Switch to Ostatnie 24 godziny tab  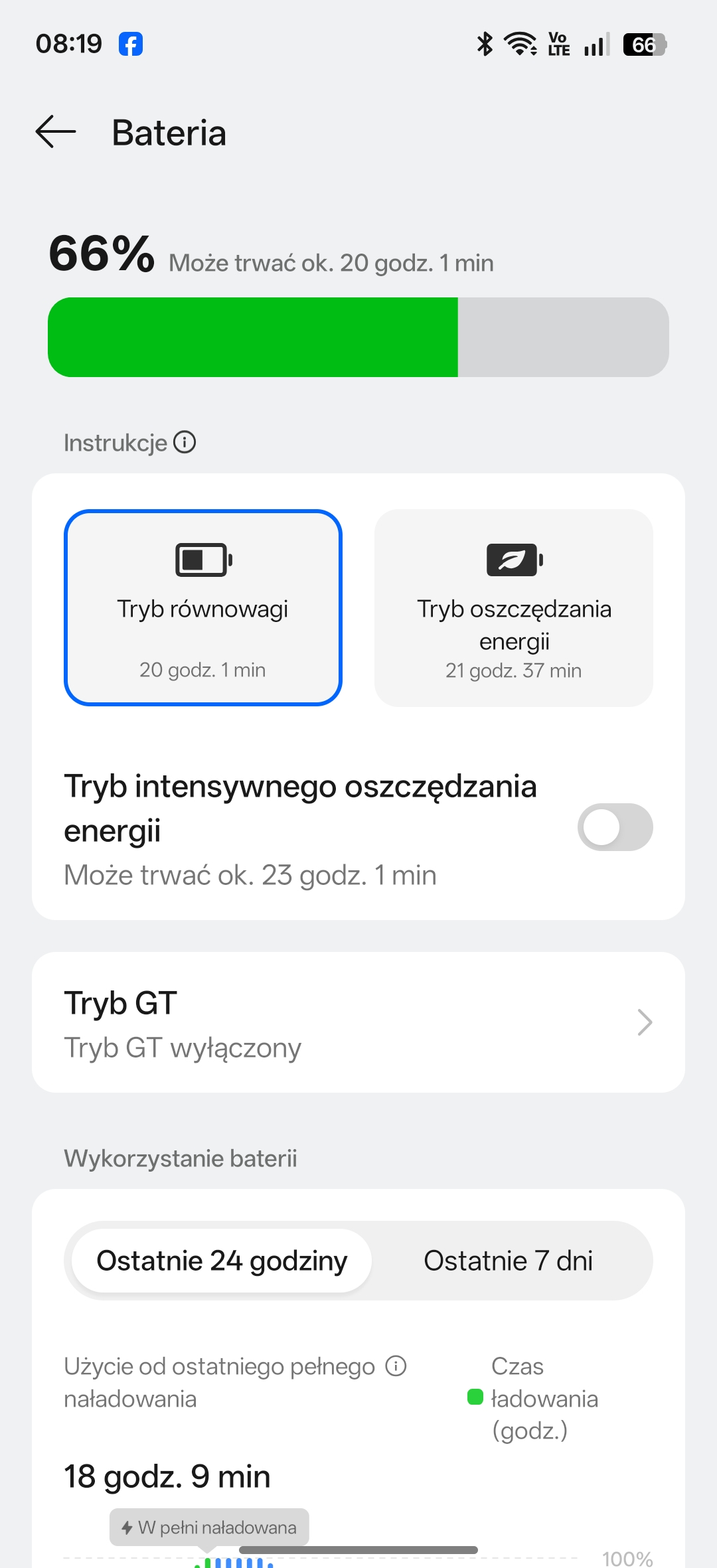click(222, 1261)
